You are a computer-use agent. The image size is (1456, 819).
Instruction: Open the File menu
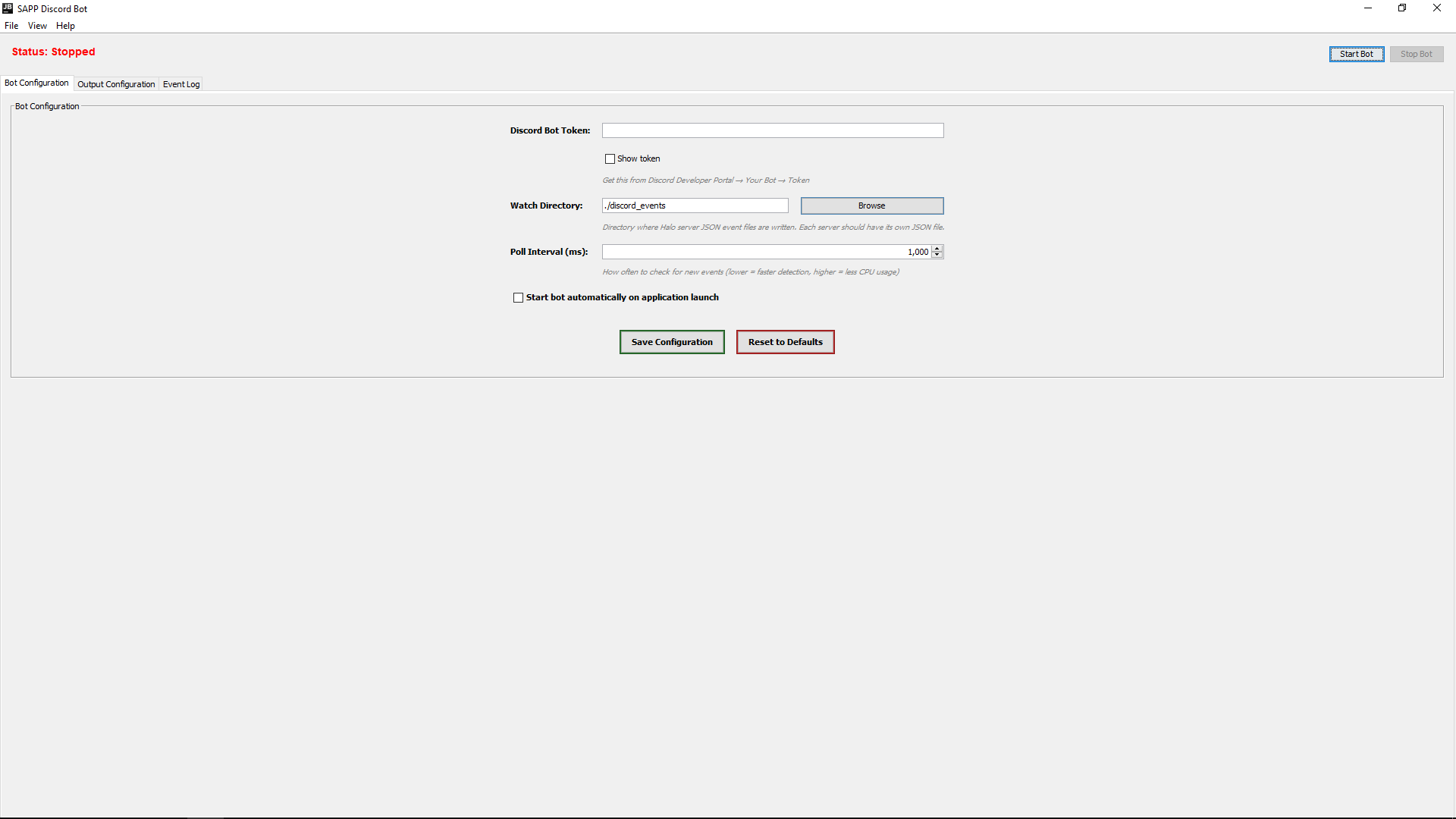(x=11, y=26)
